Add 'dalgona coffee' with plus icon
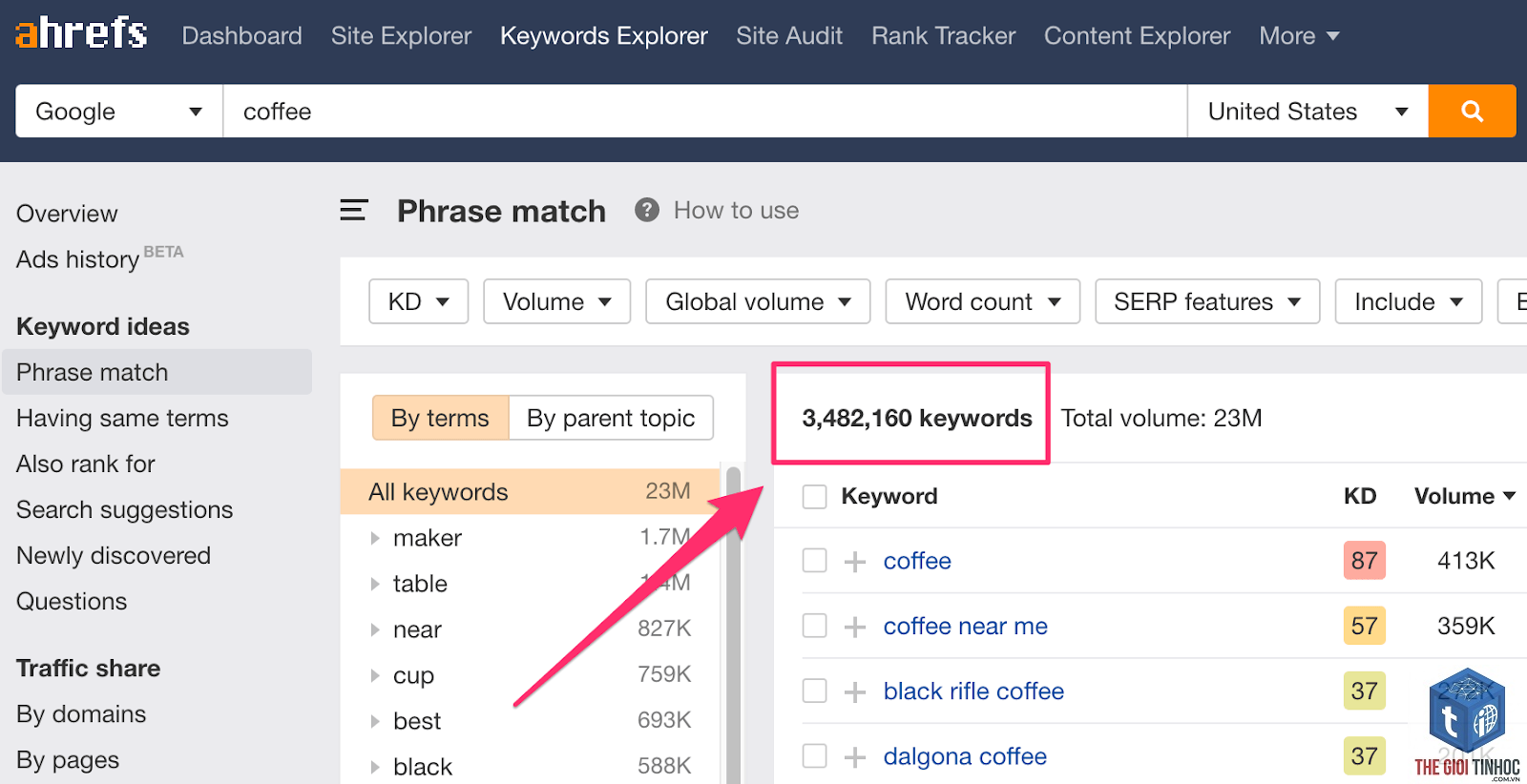 (x=855, y=756)
